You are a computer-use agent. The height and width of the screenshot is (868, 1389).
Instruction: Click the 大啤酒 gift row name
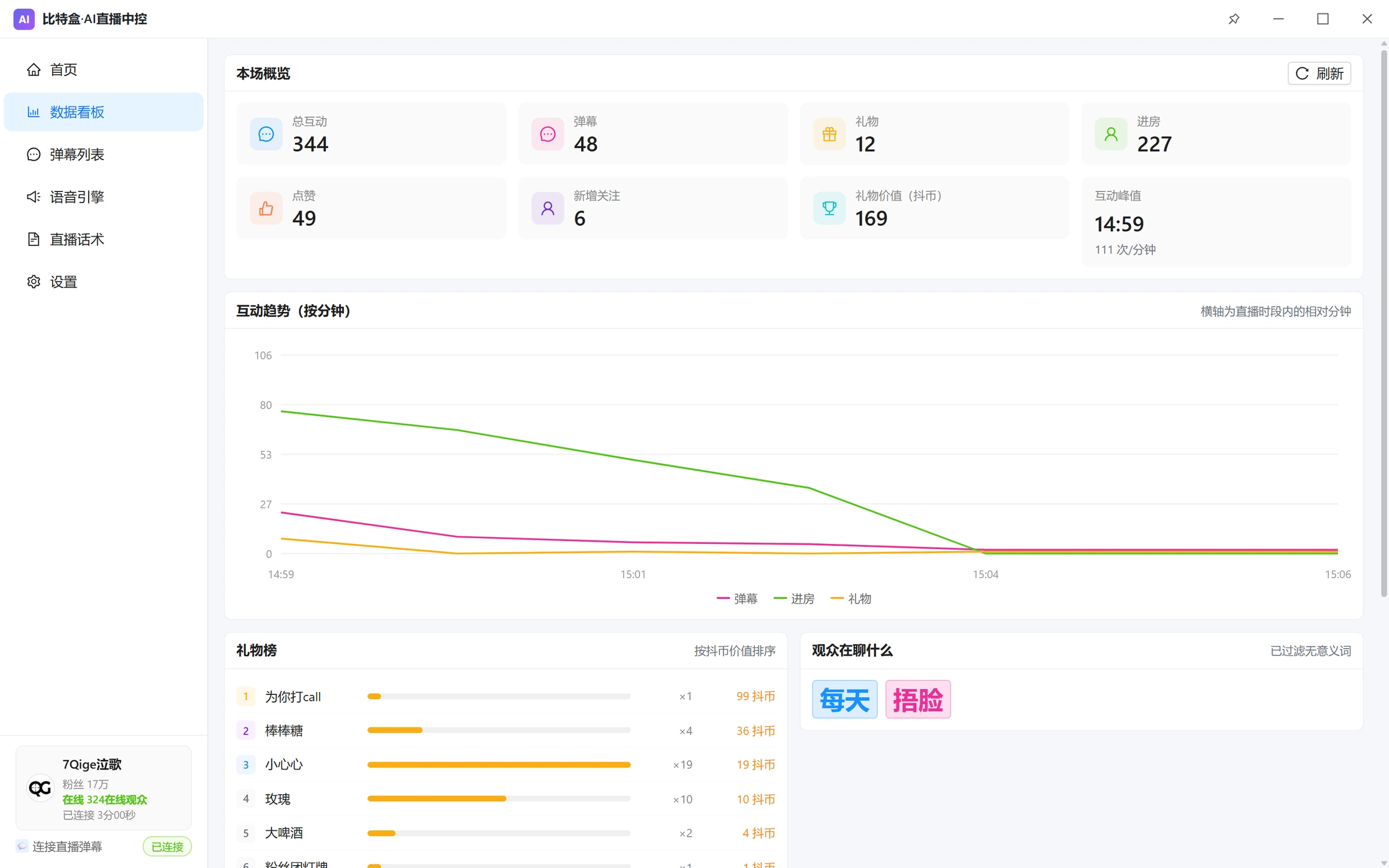[x=284, y=833]
